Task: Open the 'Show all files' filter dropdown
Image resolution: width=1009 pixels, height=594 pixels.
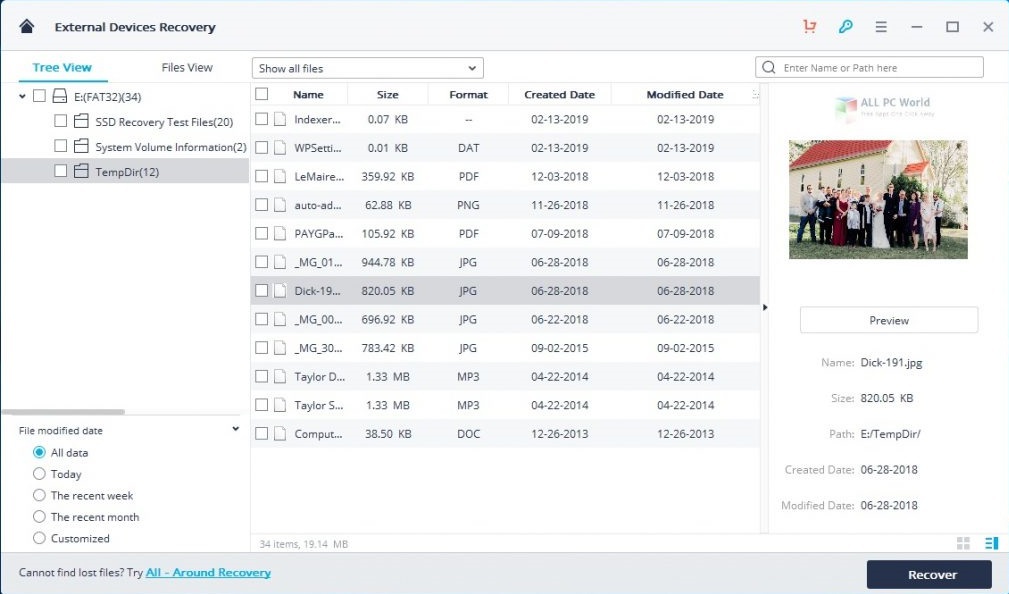Action: 366,67
